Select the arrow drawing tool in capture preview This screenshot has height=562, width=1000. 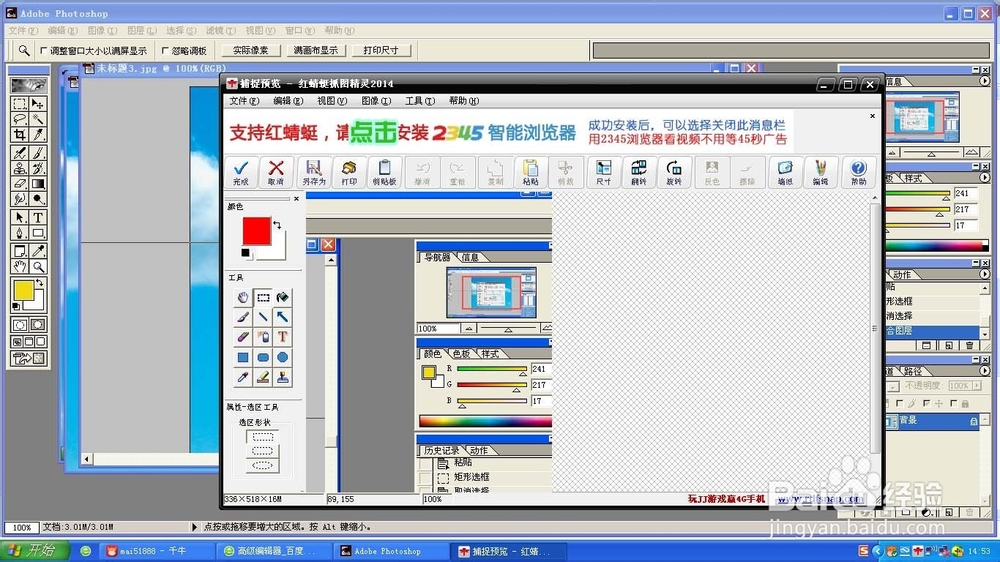[283, 317]
